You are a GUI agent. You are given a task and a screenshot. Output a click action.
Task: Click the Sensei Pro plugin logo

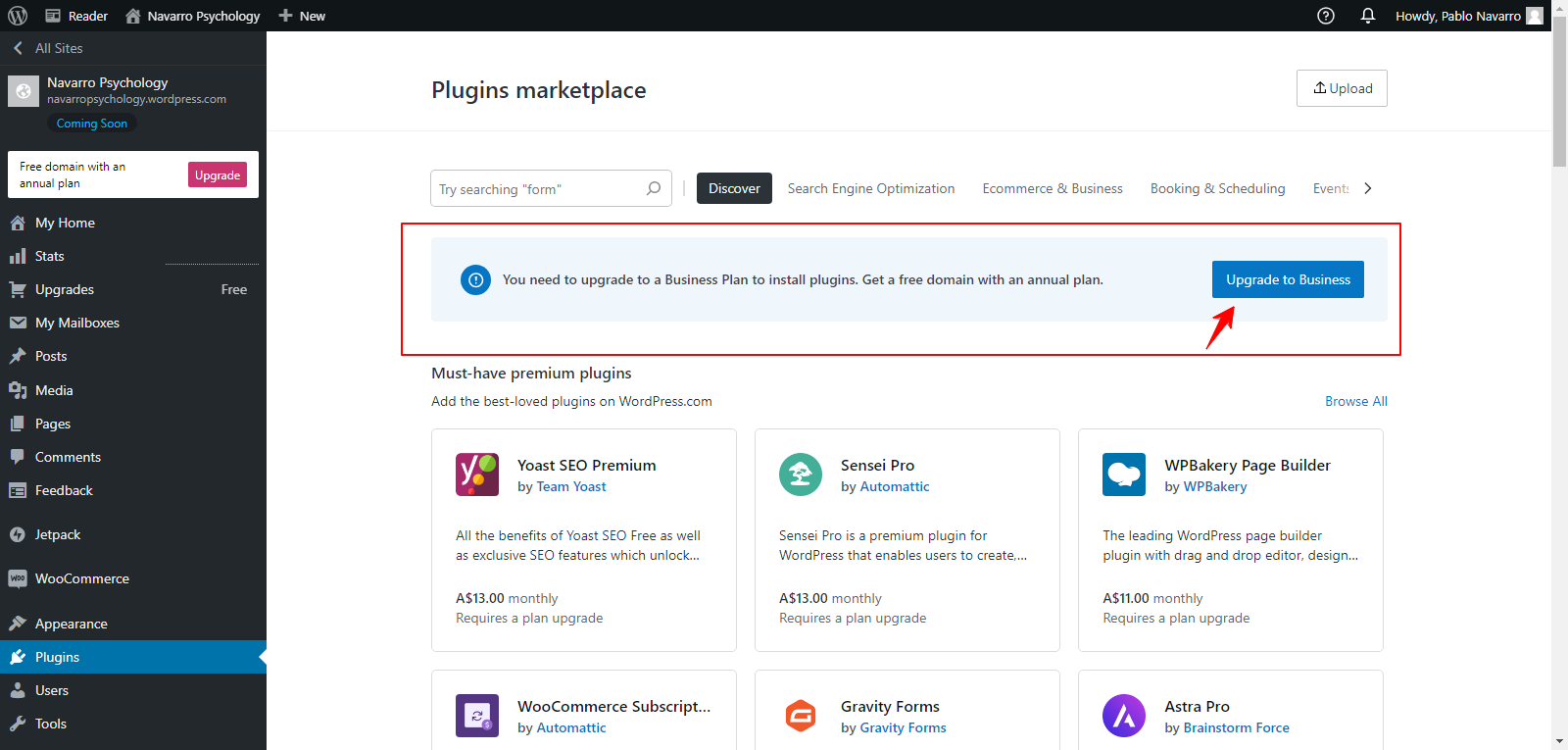click(x=801, y=475)
